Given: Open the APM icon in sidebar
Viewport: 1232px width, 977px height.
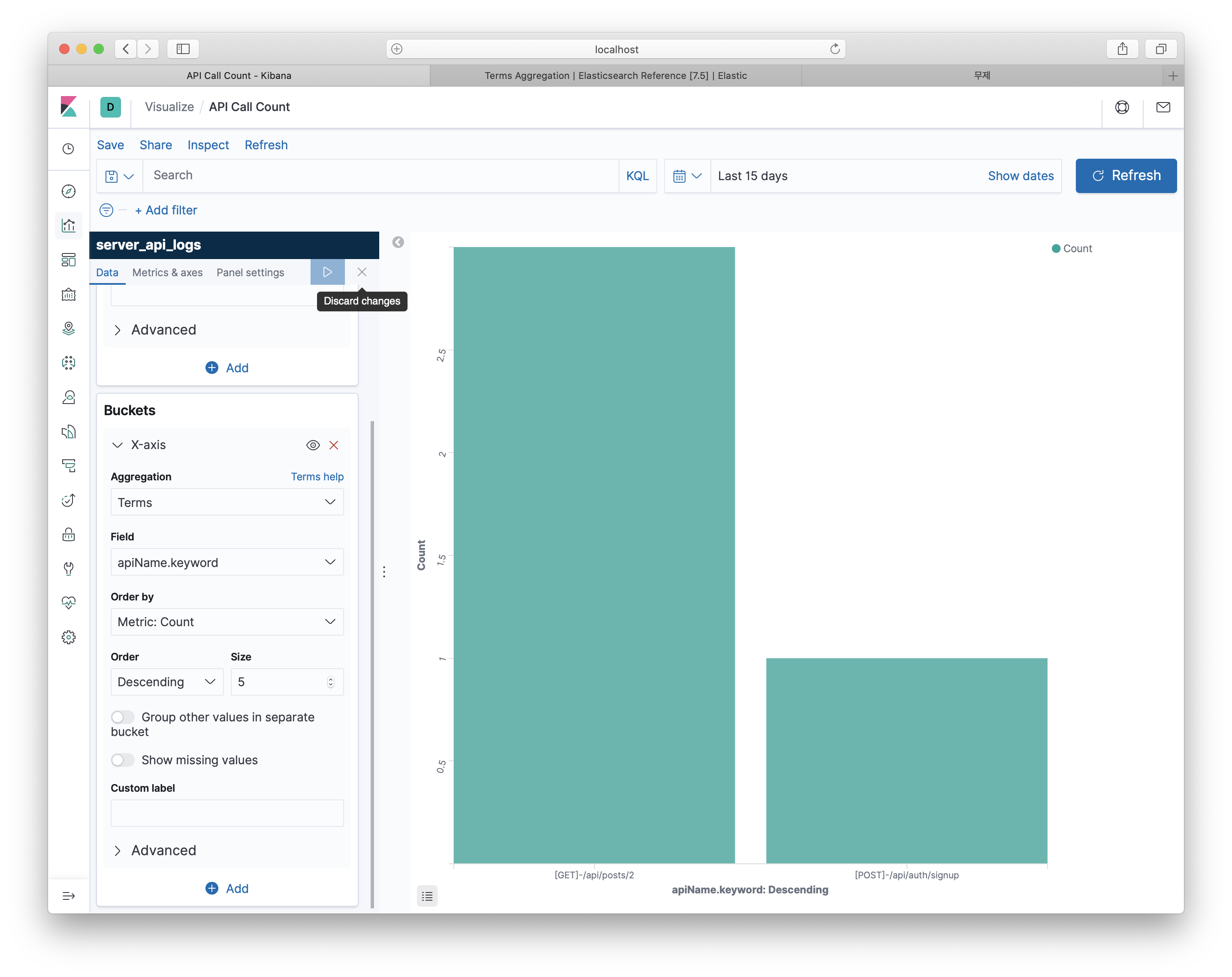Looking at the screenshot, I should 69,466.
